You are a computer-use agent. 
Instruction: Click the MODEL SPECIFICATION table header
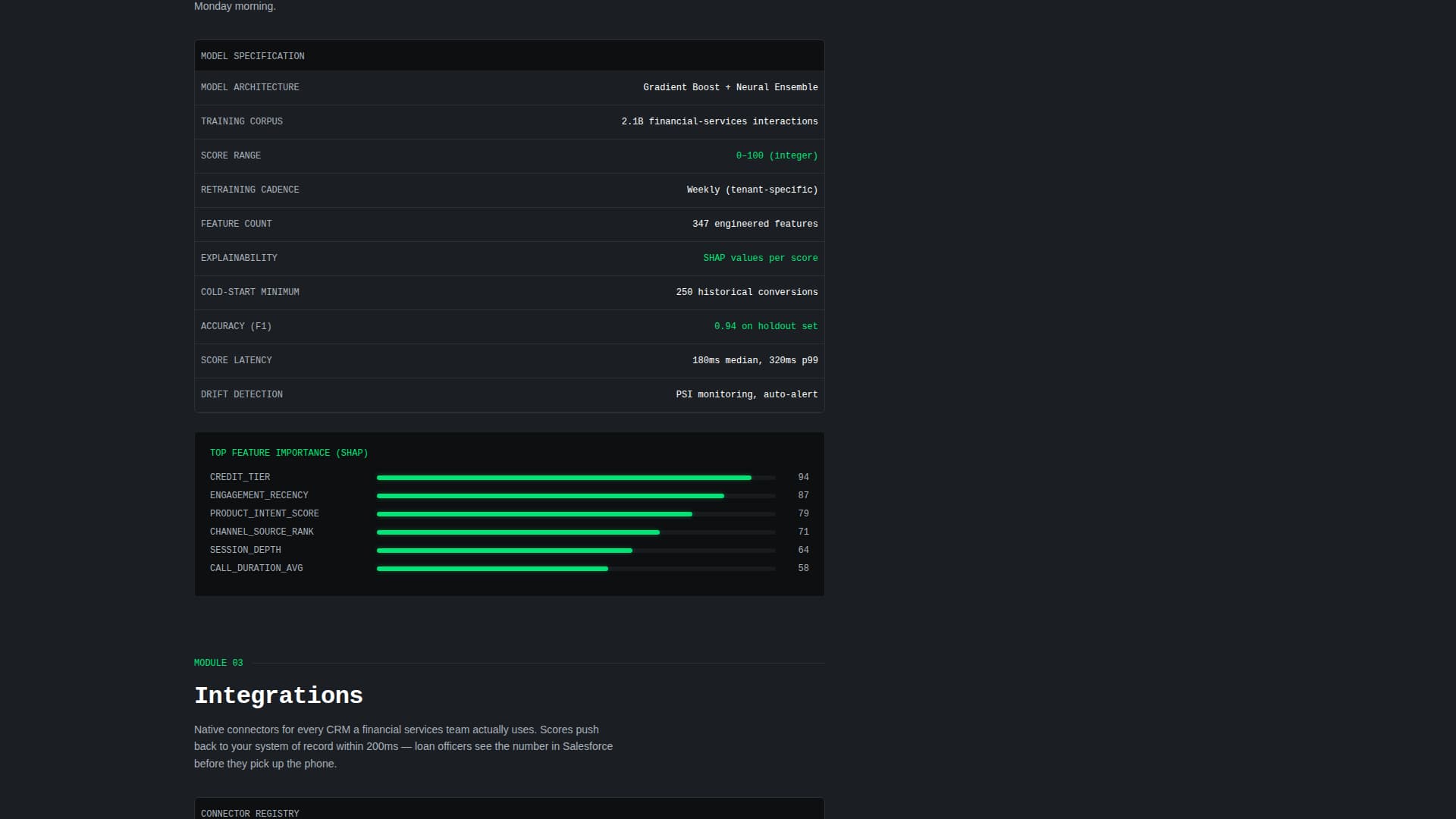[x=509, y=56]
